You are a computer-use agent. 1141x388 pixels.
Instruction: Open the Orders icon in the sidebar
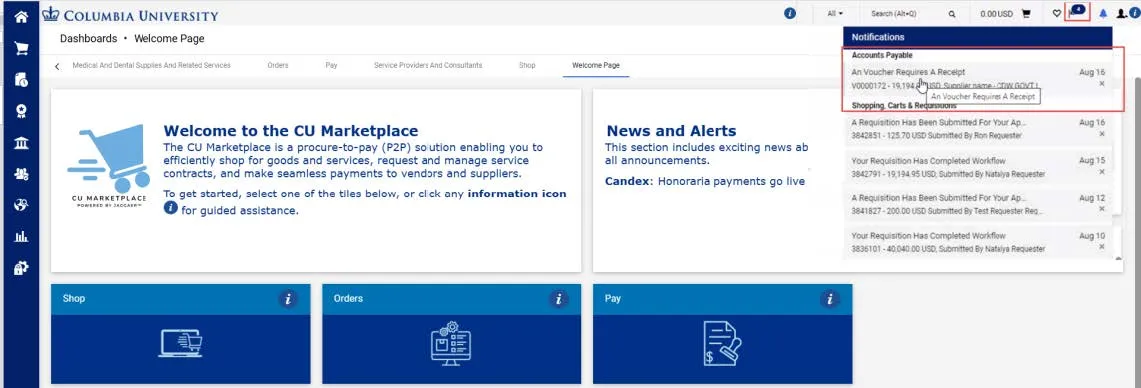[x=21, y=79]
